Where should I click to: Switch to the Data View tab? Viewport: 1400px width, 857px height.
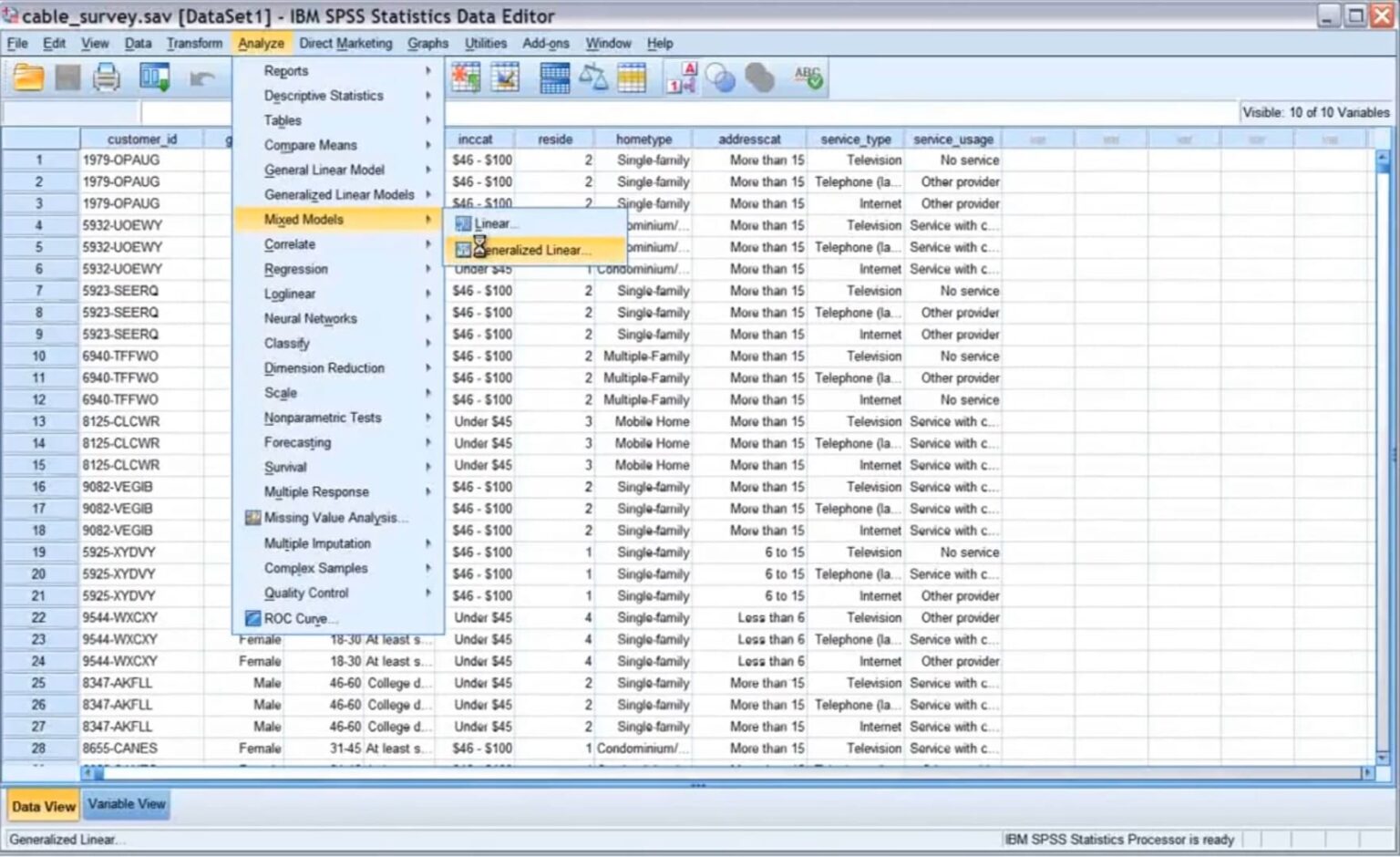click(43, 806)
